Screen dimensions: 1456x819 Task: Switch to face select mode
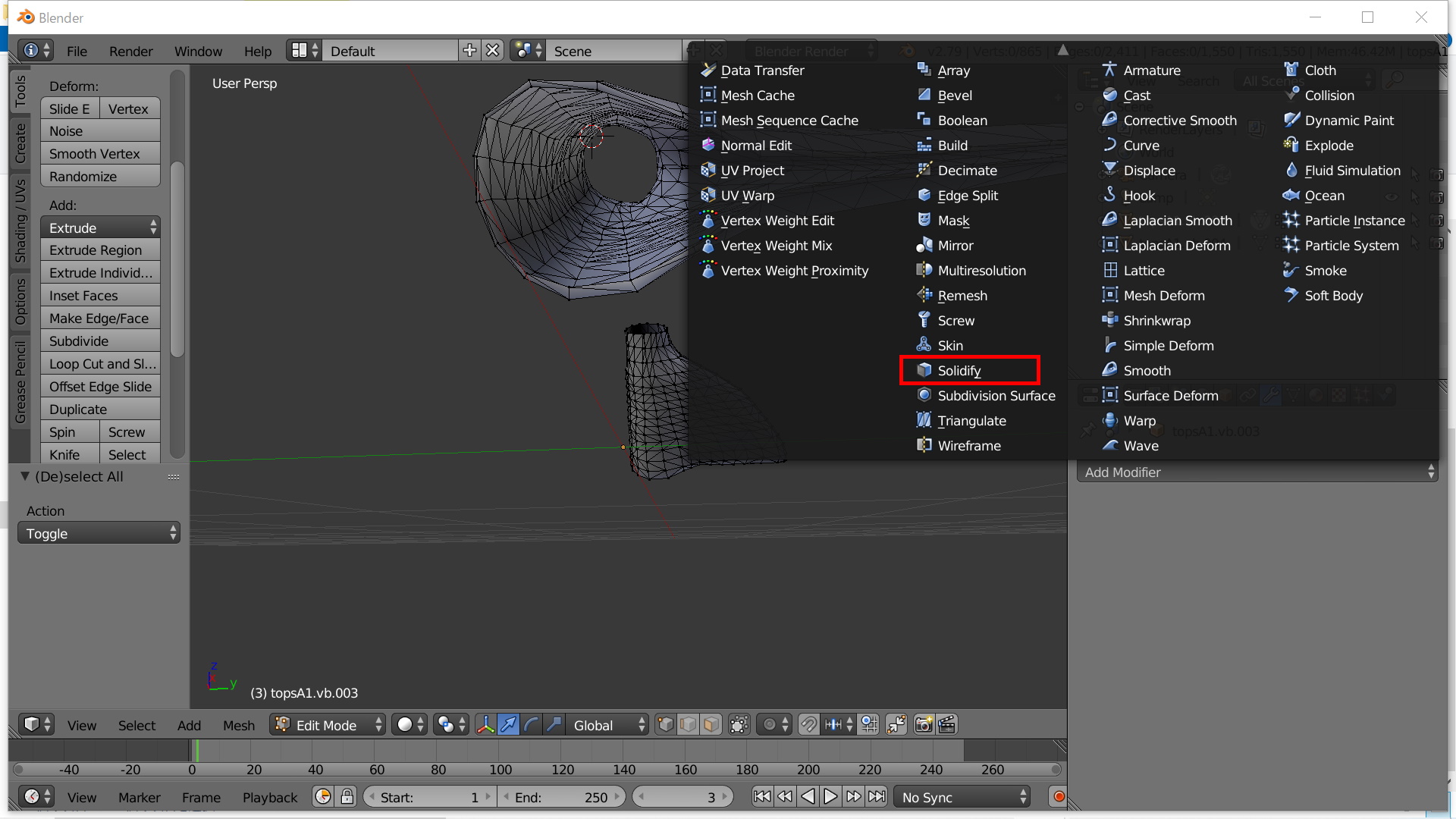(711, 725)
